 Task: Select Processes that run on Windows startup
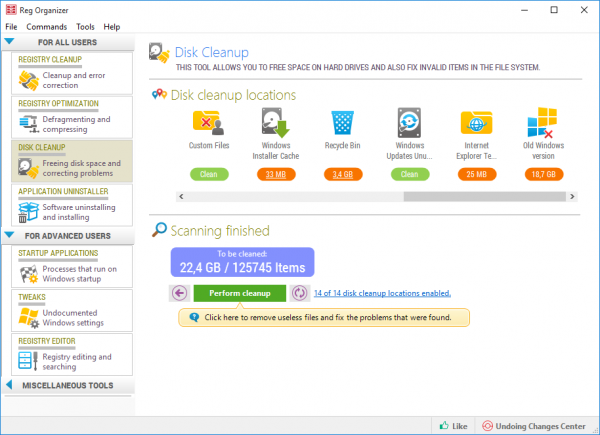click(80, 274)
